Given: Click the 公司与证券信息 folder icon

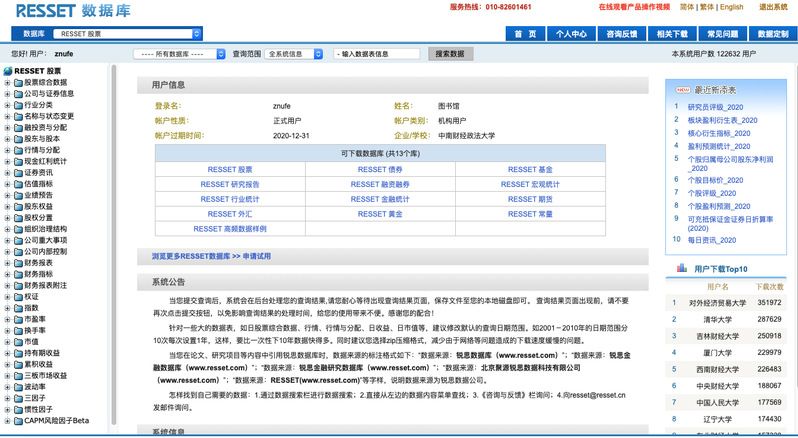Looking at the screenshot, I should pyautogui.click(x=18, y=94).
